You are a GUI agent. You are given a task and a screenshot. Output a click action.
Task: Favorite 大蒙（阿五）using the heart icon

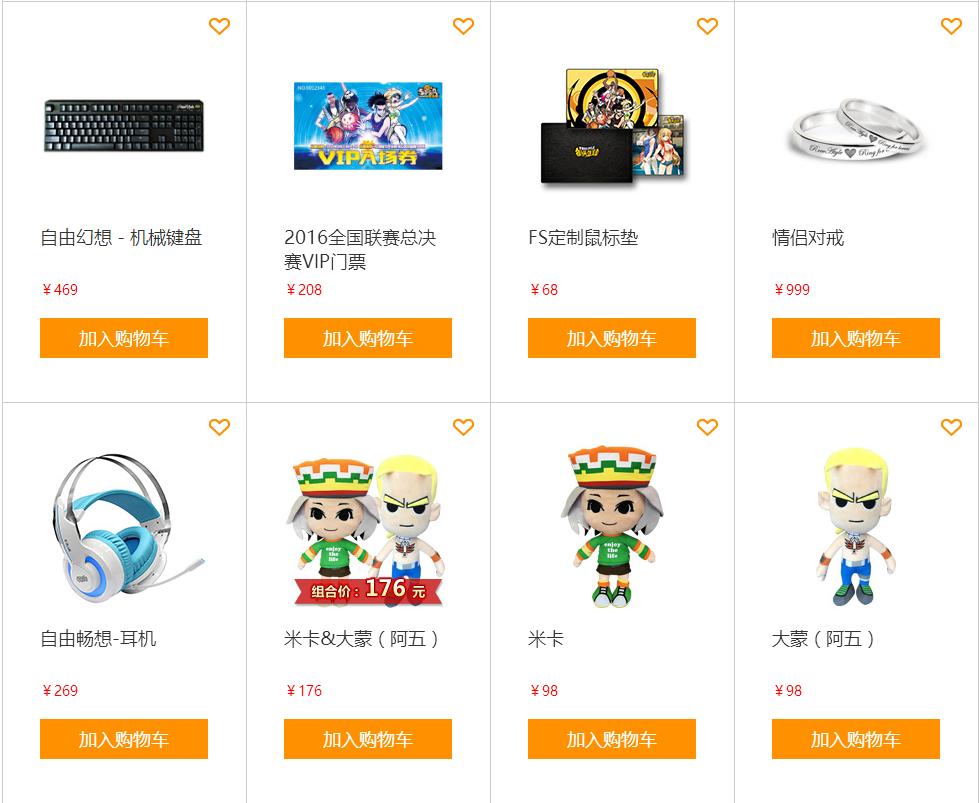pyautogui.click(x=952, y=427)
